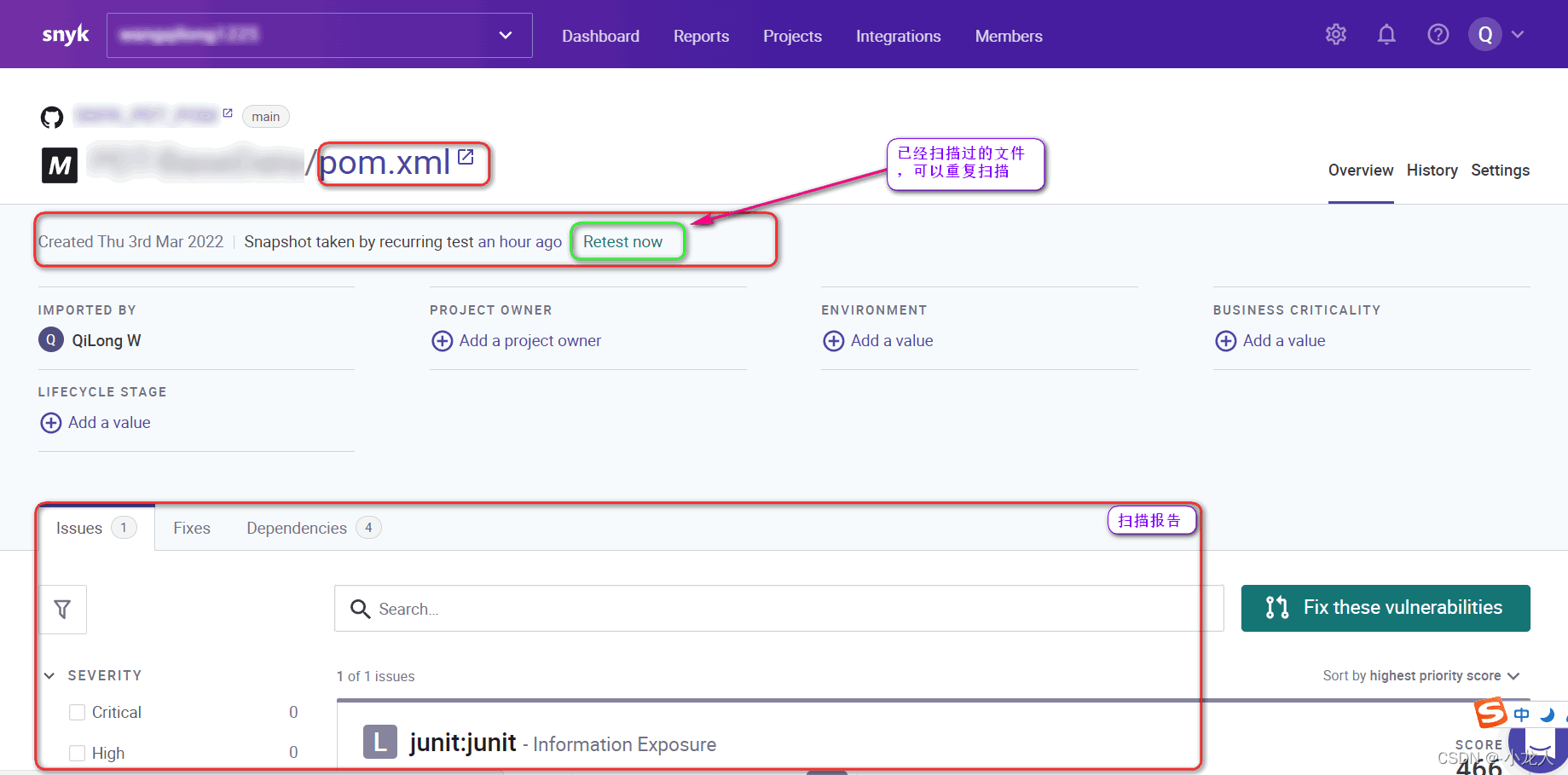
Task: Click the Snyk logo
Action: coord(66,35)
